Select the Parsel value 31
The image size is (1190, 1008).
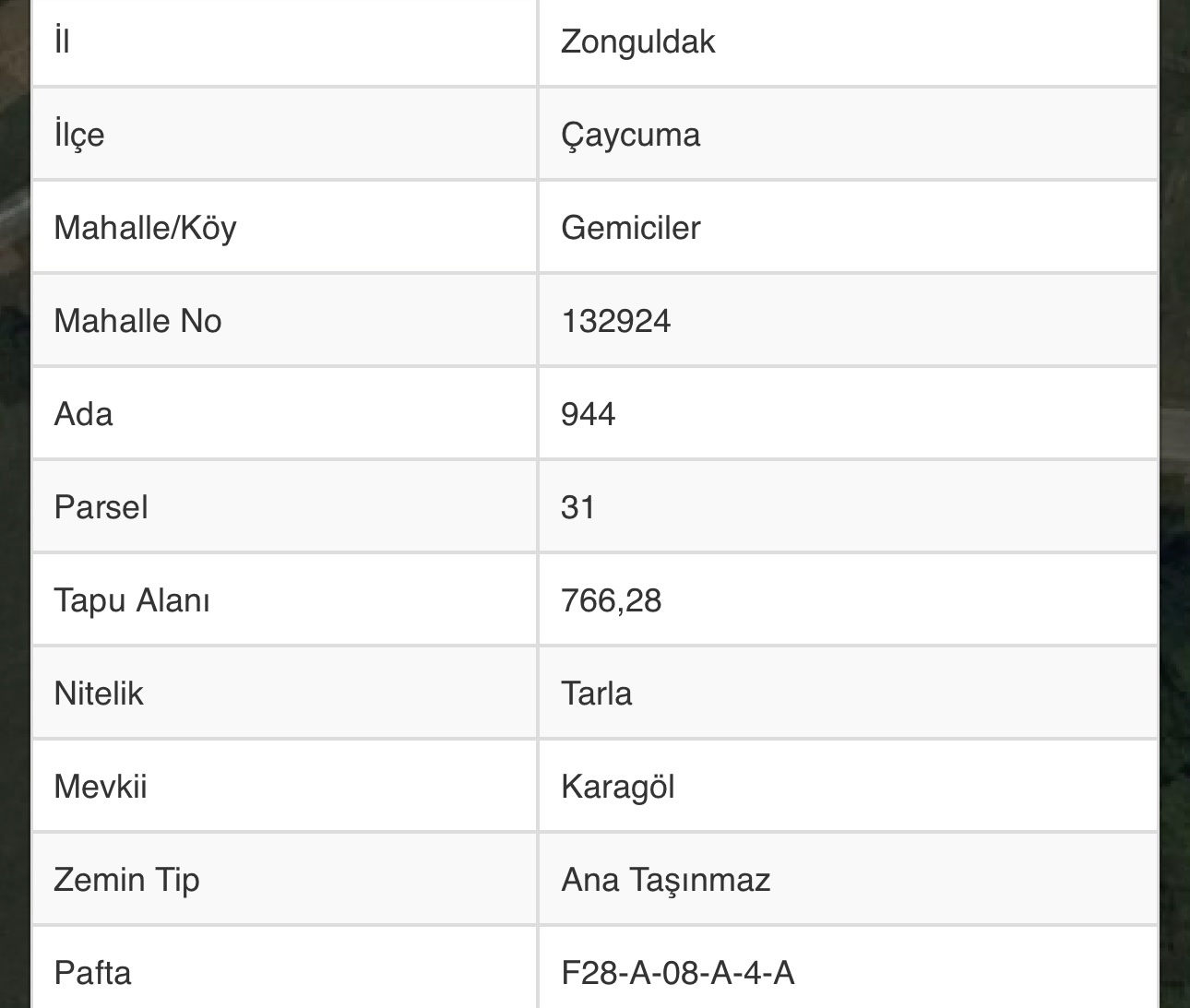coord(577,507)
